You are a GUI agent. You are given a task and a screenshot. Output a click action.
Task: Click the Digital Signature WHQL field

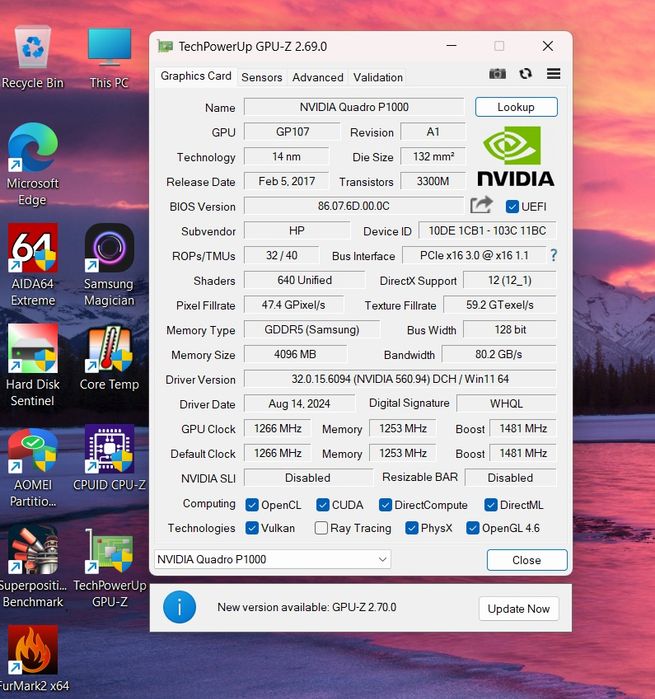coord(506,404)
